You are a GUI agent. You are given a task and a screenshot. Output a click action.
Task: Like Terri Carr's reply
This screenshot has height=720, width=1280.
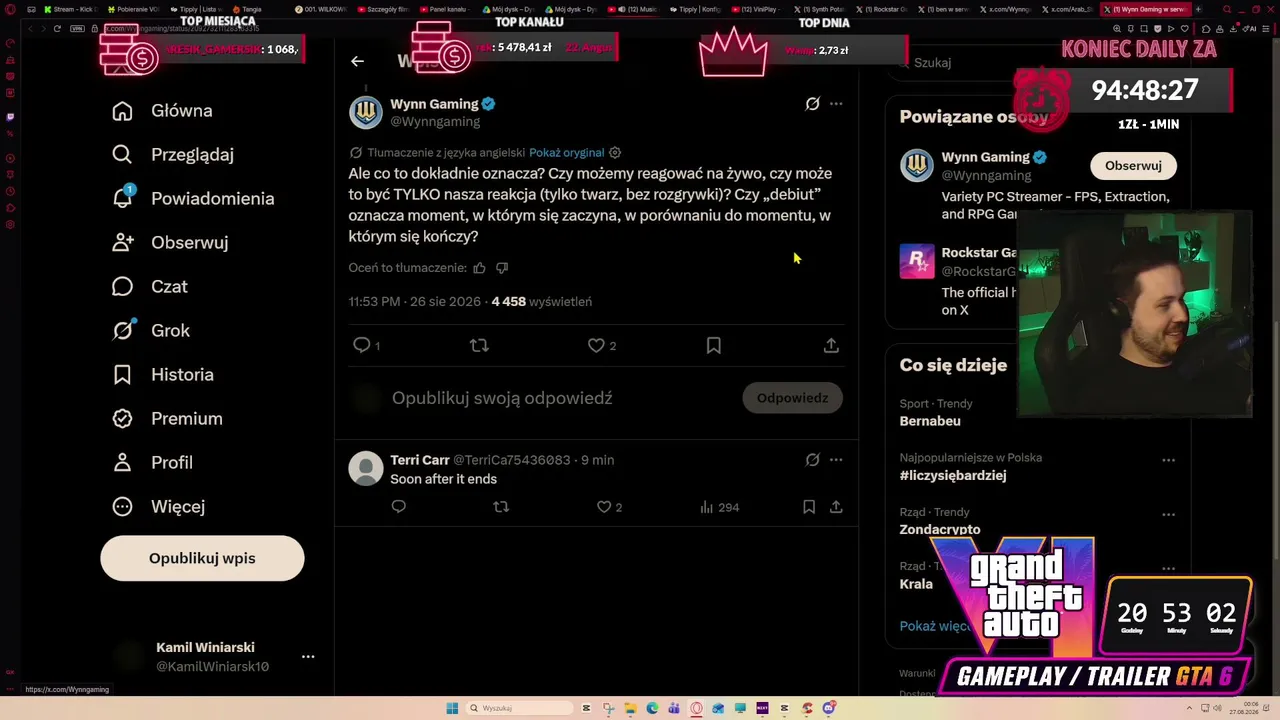tap(603, 507)
